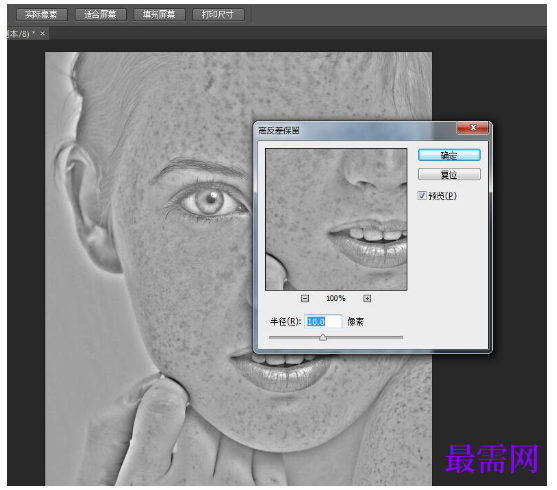This screenshot has width=557, height=490.
Task: Close the 高反差保留 dialog with red X
Action: point(473,128)
